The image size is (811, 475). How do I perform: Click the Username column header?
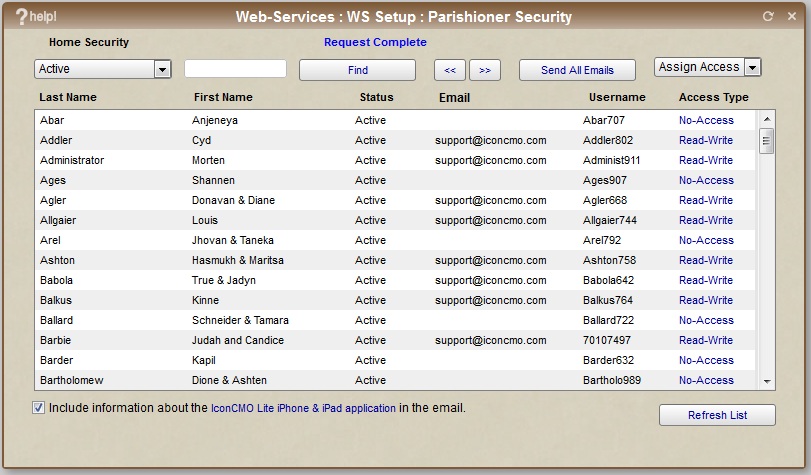pyautogui.click(x=617, y=97)
